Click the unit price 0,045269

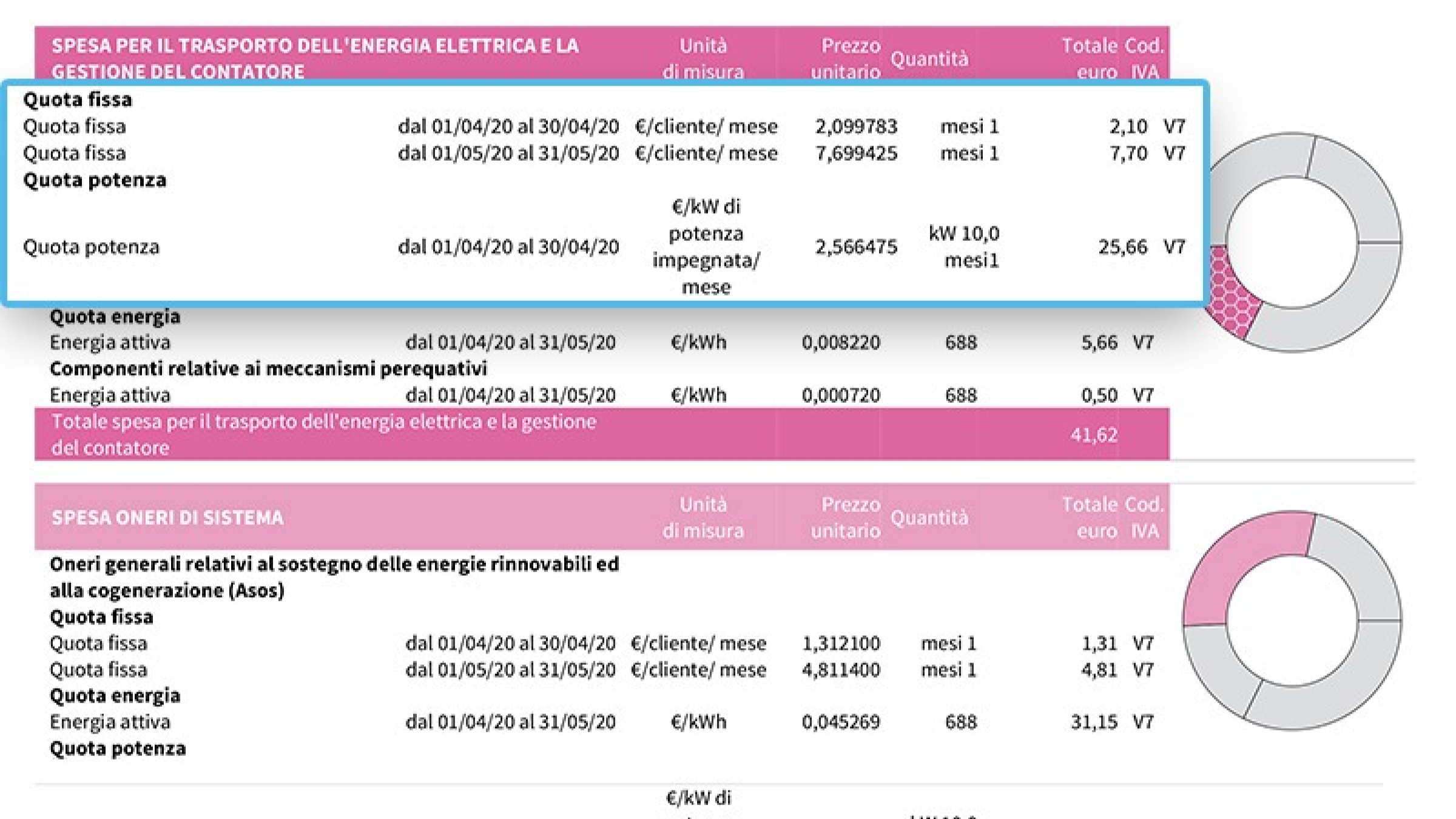pos(840,722)
